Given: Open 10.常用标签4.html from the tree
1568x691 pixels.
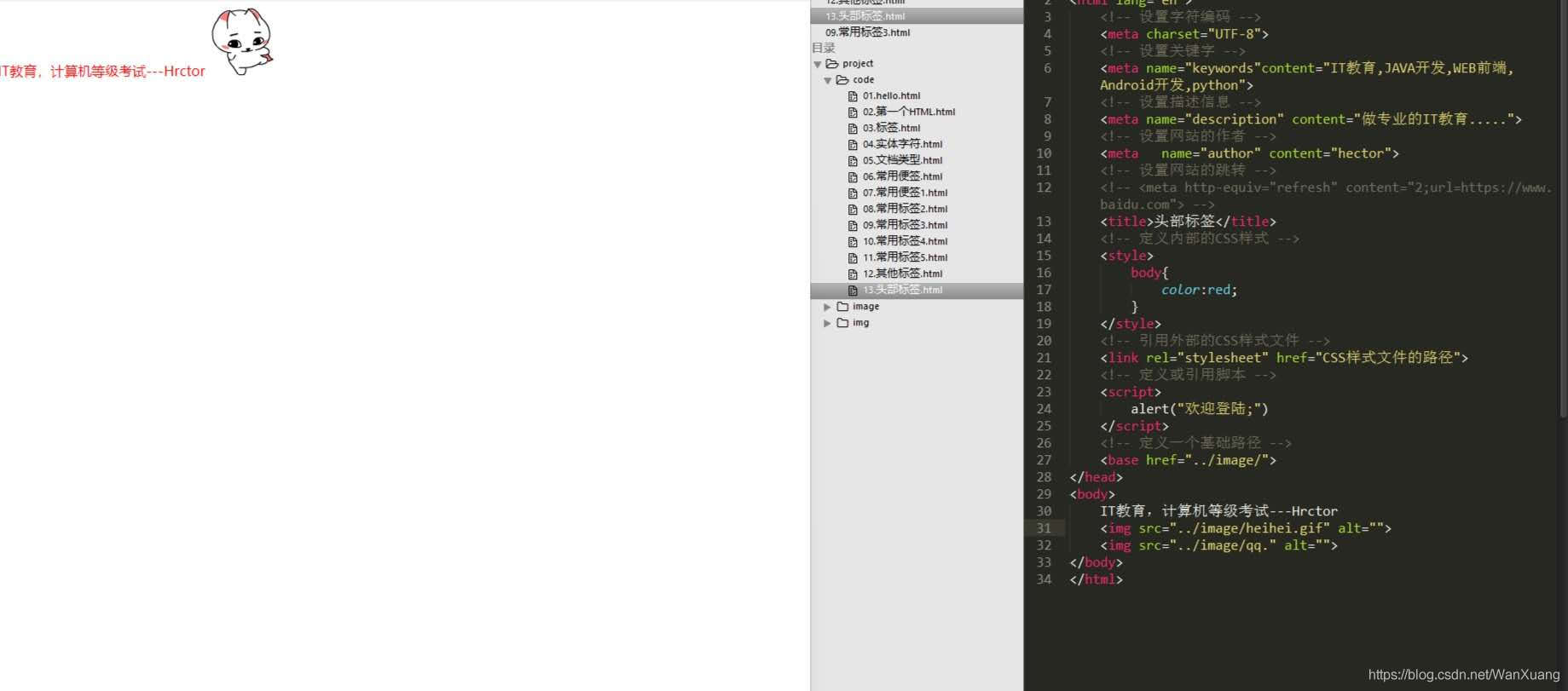Looking at the screenshot, I should [905, 242].
